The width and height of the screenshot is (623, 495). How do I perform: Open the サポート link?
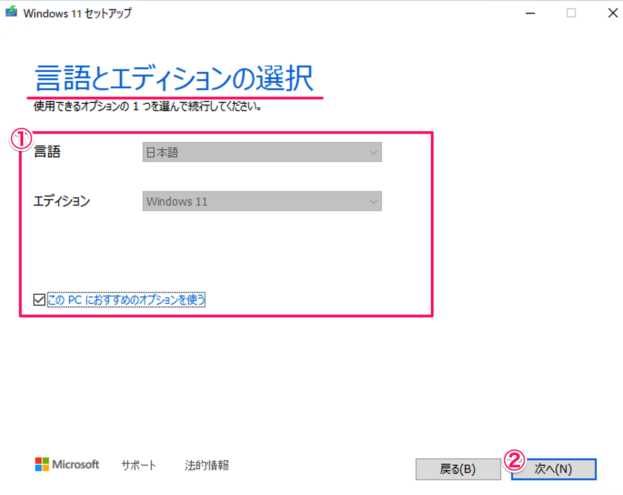tap(139, 465)
